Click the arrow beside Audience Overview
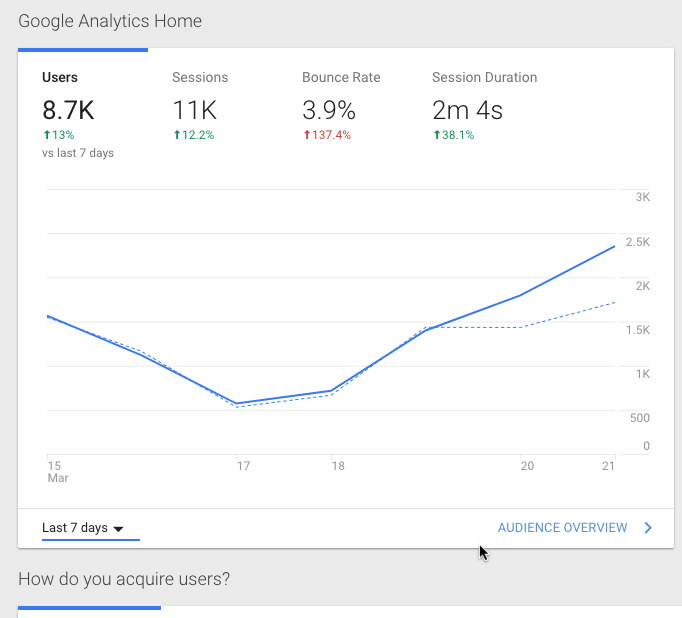The image size is (682, 618). 648,528
